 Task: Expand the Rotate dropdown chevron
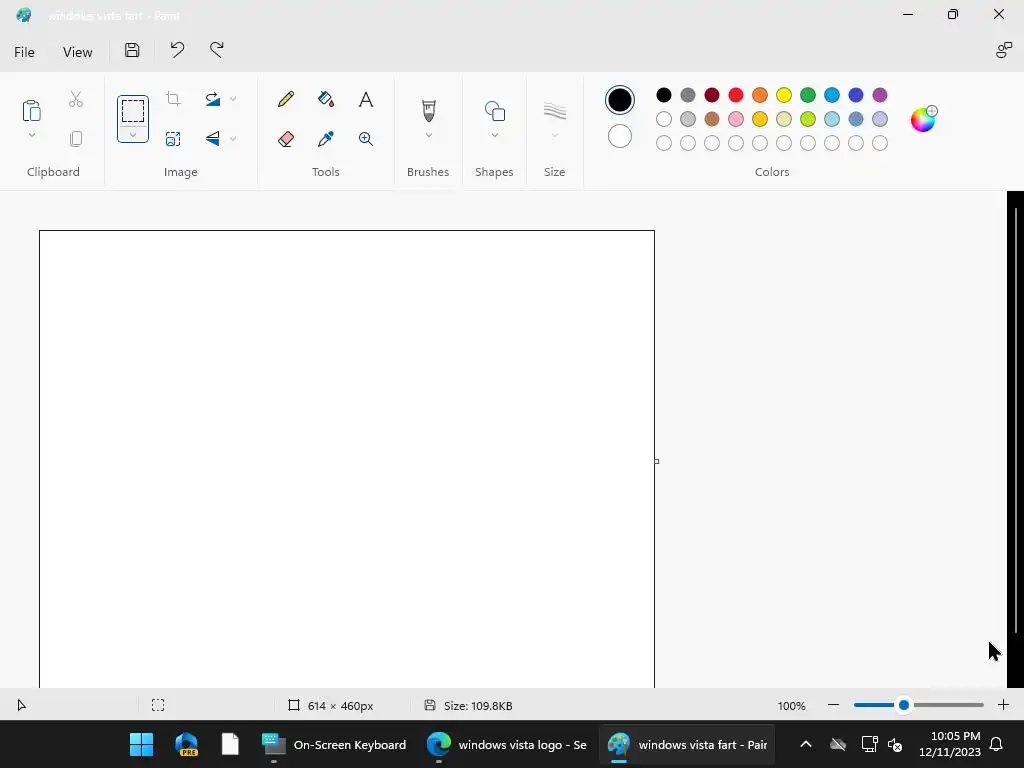233,99
